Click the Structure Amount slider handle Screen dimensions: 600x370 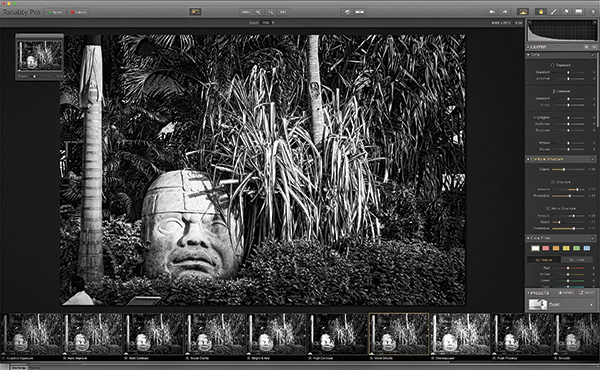point(577,189)
